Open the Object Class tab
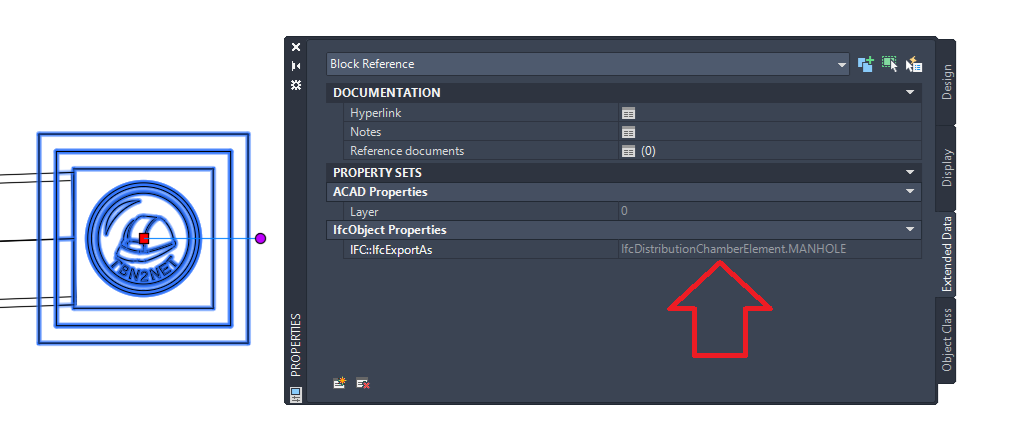The height and width of the screenshot is (438, 1012). pos(946,340)
